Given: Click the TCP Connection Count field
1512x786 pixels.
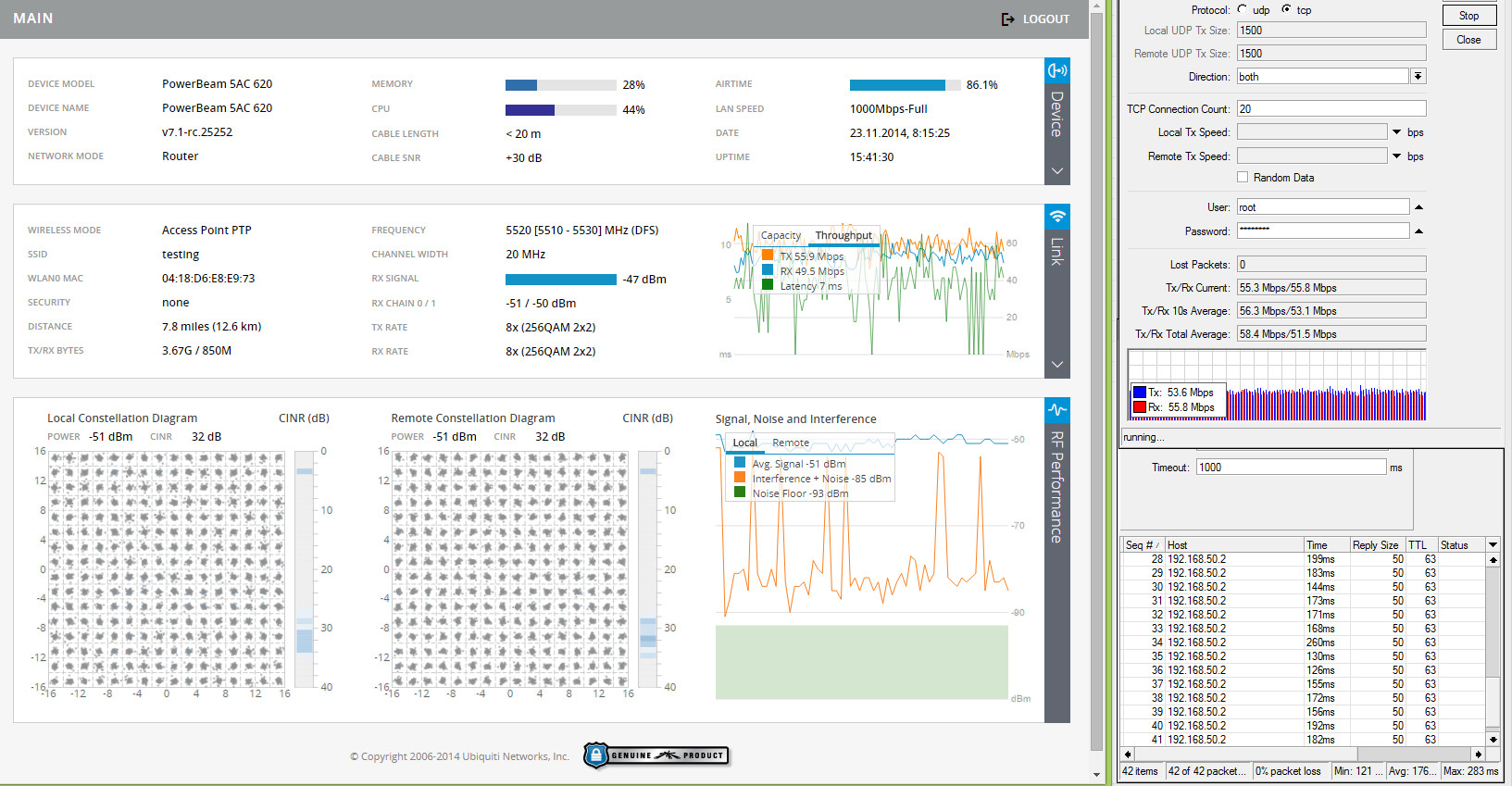Looking at the screenshot, I should coord(1331,109).
